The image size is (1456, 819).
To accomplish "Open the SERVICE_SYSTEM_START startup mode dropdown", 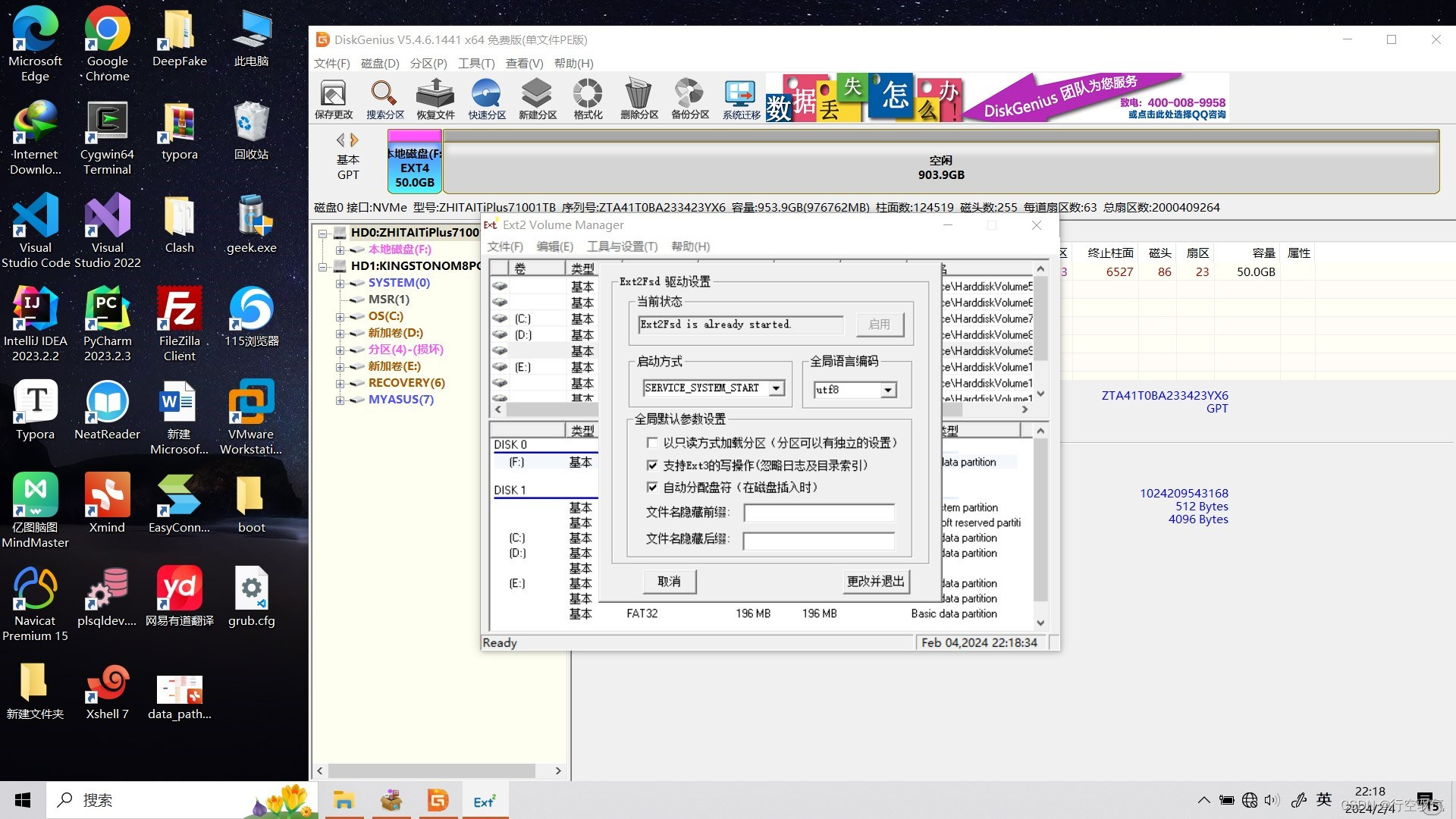I will (x=776, y=388).
